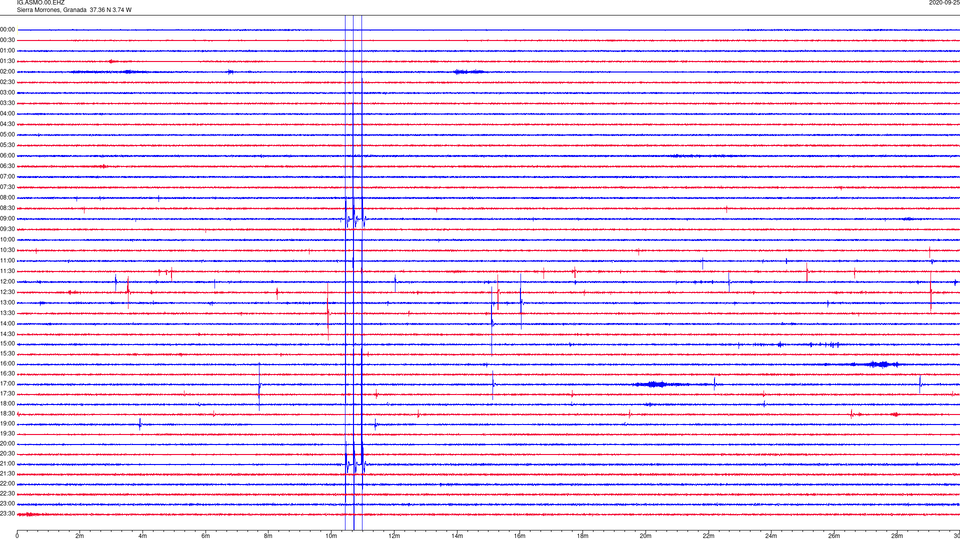Select the 14:30 row time

[8, 334]
